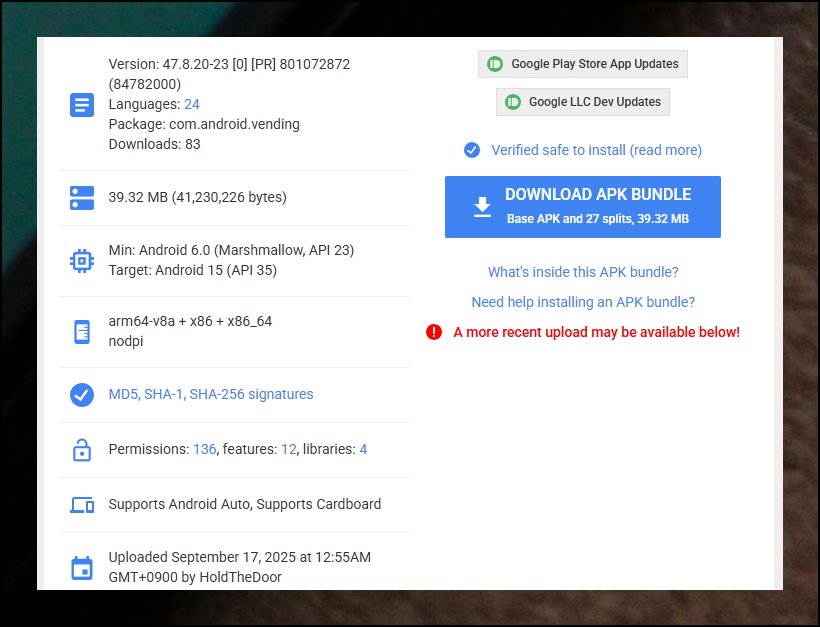The height and width of the screenshot is (627, 820).
Task: Click the features count 12 link
Action: [289, 449]
